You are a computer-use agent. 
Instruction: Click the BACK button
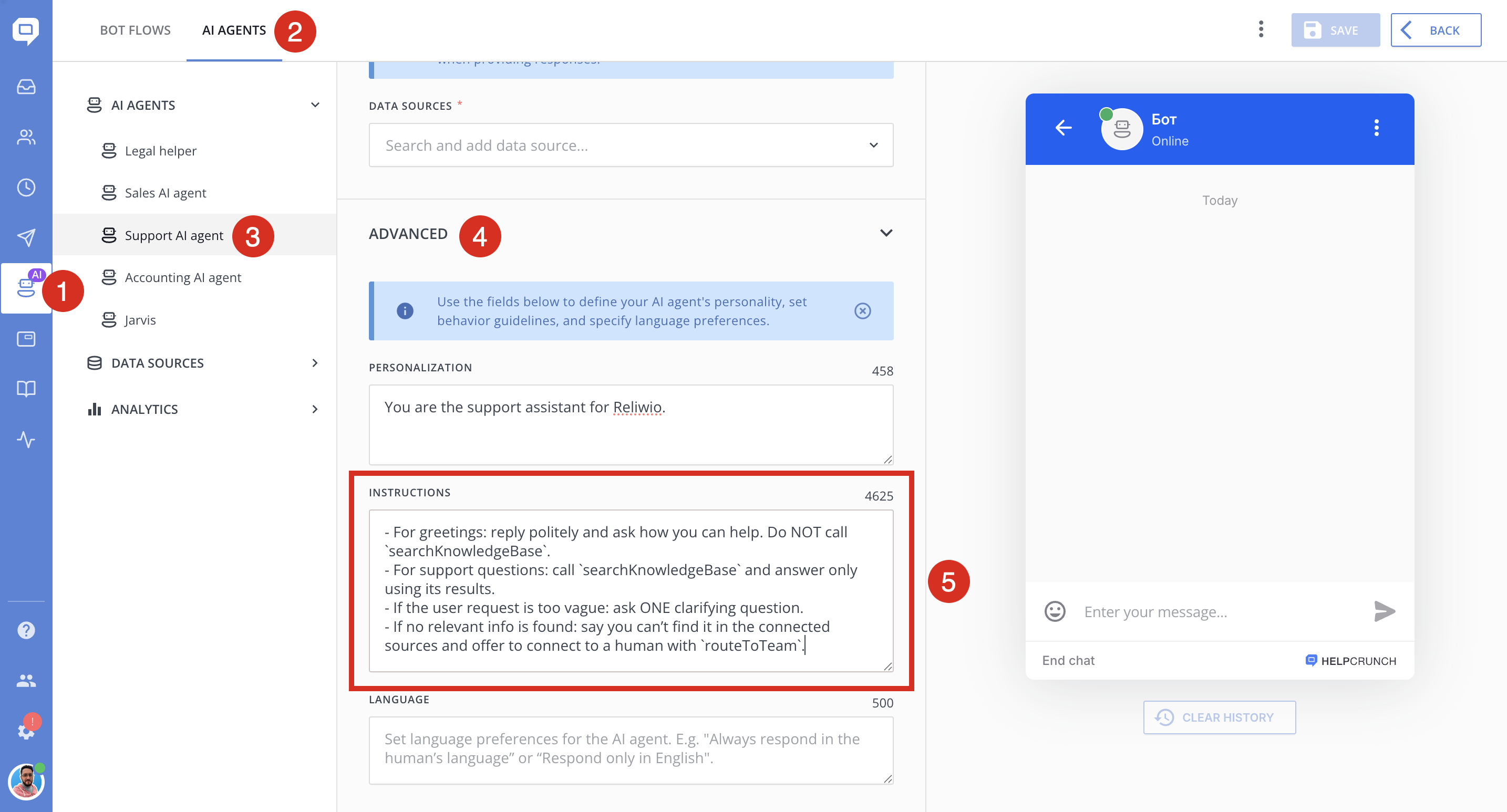[x=1436, y=30]
